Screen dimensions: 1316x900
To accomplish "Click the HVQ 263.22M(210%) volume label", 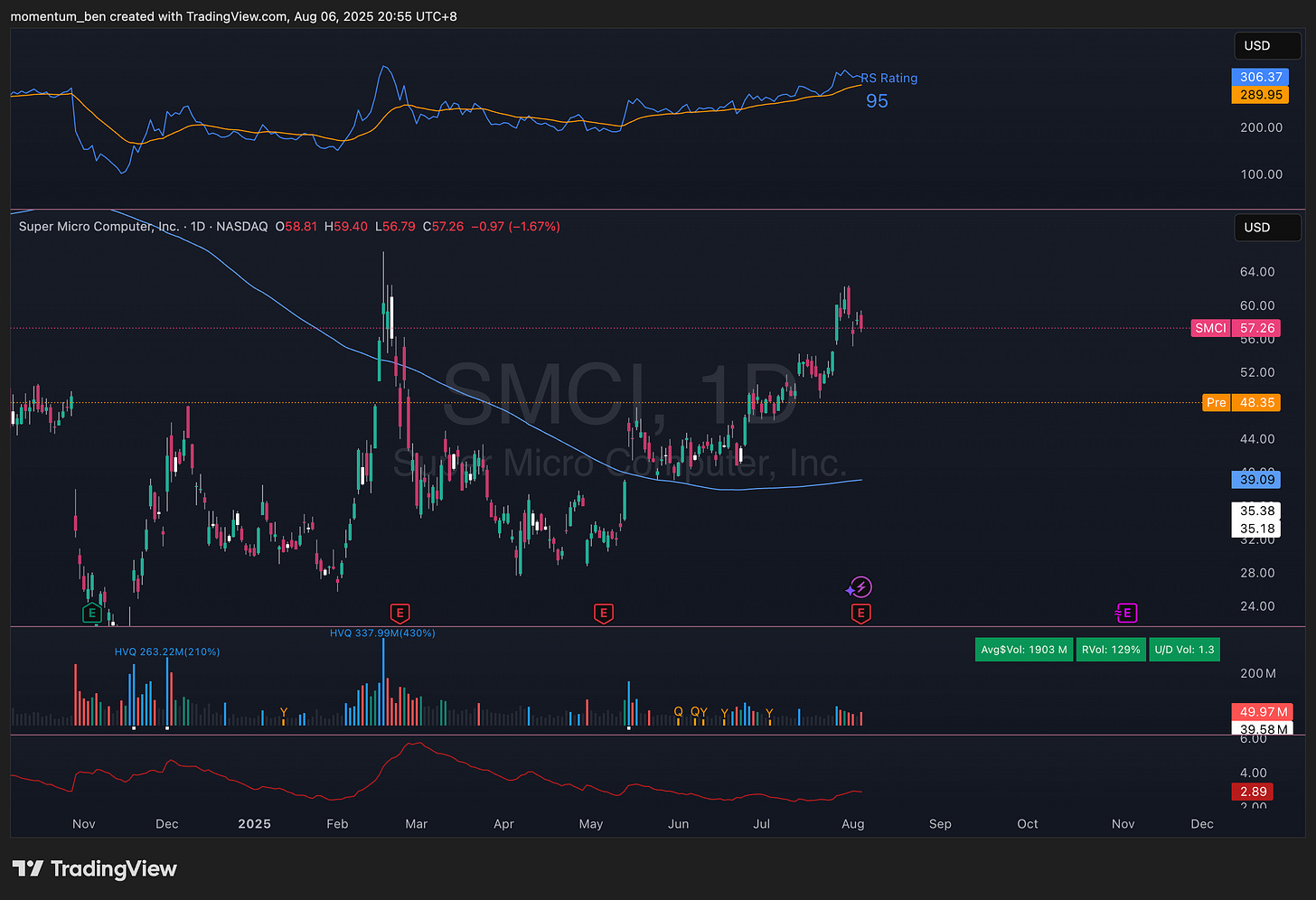I will (x=167, y=652).
